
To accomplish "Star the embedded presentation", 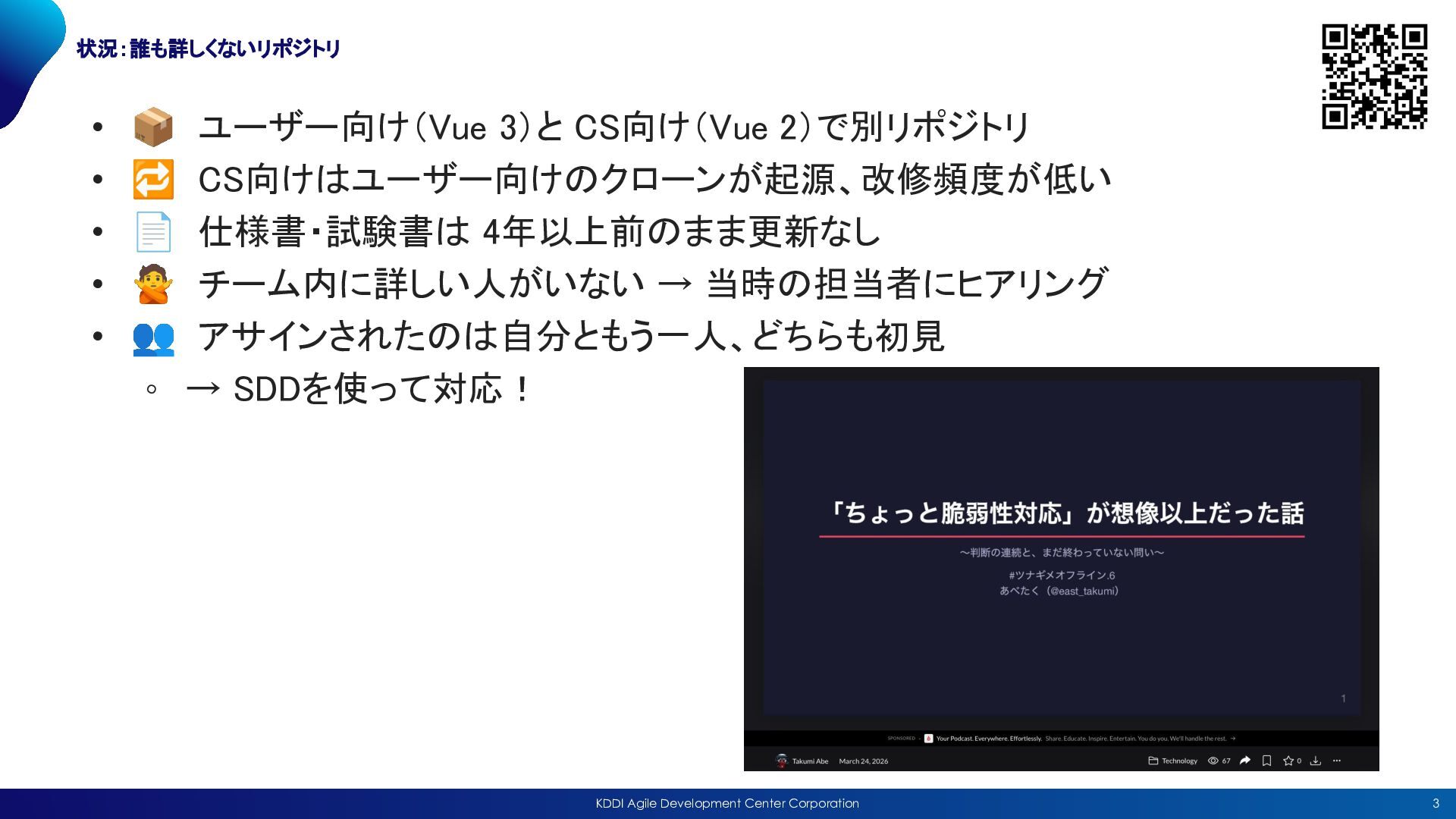I will [x=1288, y=761].
